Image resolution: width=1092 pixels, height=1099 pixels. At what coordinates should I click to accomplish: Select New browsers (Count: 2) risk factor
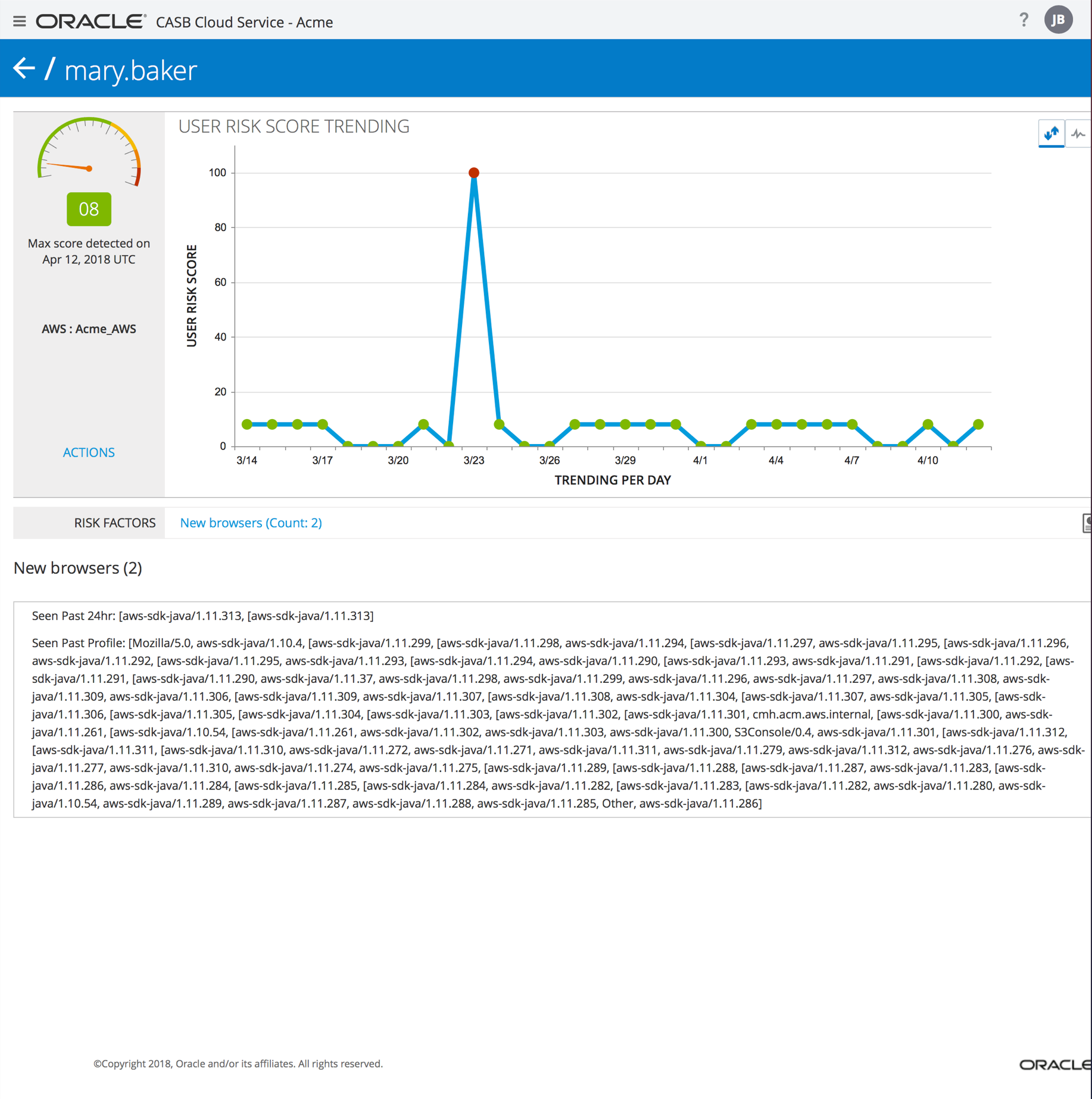click(x=251, y=522)
